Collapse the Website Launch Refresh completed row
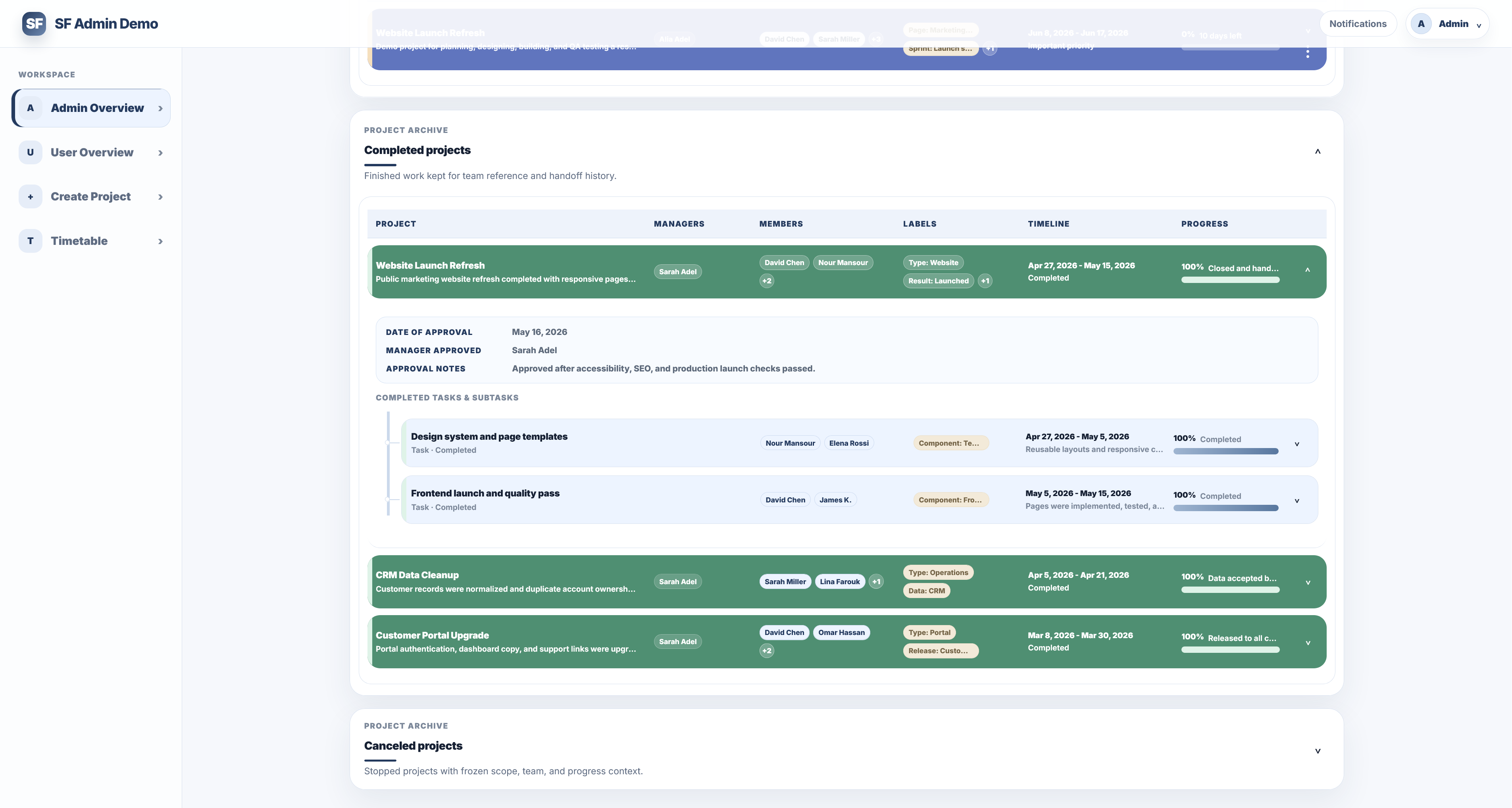 tap(1308, 270)
